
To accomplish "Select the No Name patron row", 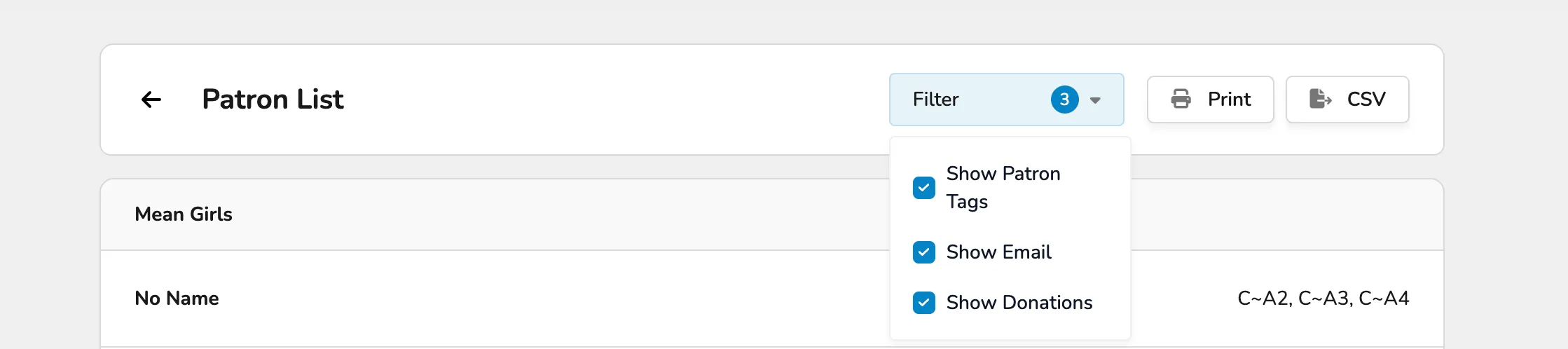I will click(x=772, y=299).
